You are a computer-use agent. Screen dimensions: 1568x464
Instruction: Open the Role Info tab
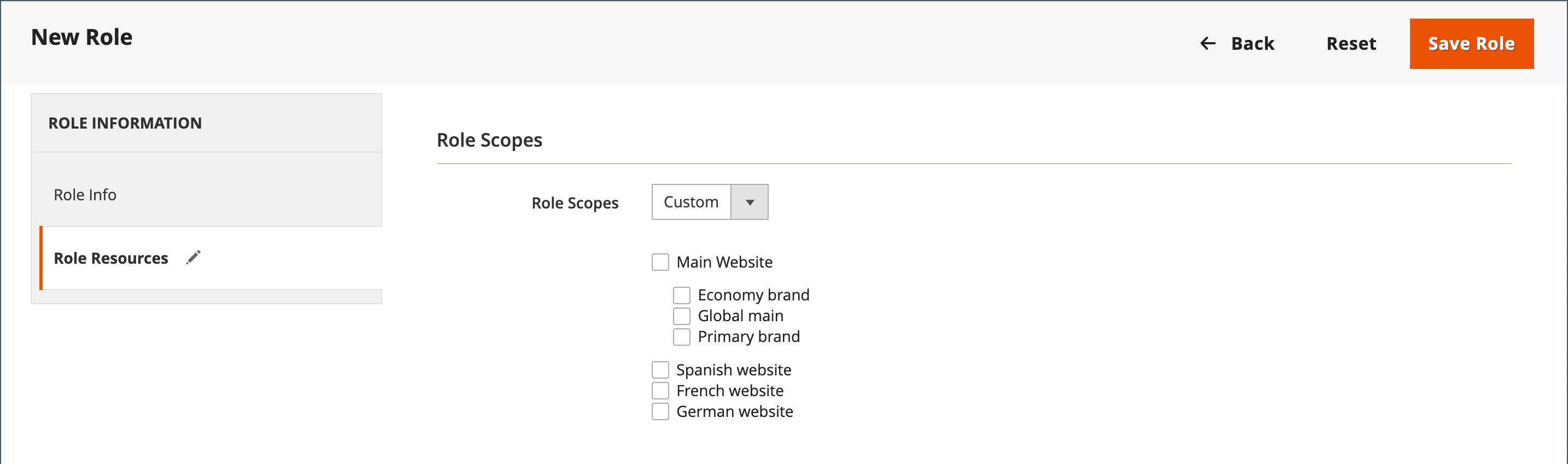85,195
